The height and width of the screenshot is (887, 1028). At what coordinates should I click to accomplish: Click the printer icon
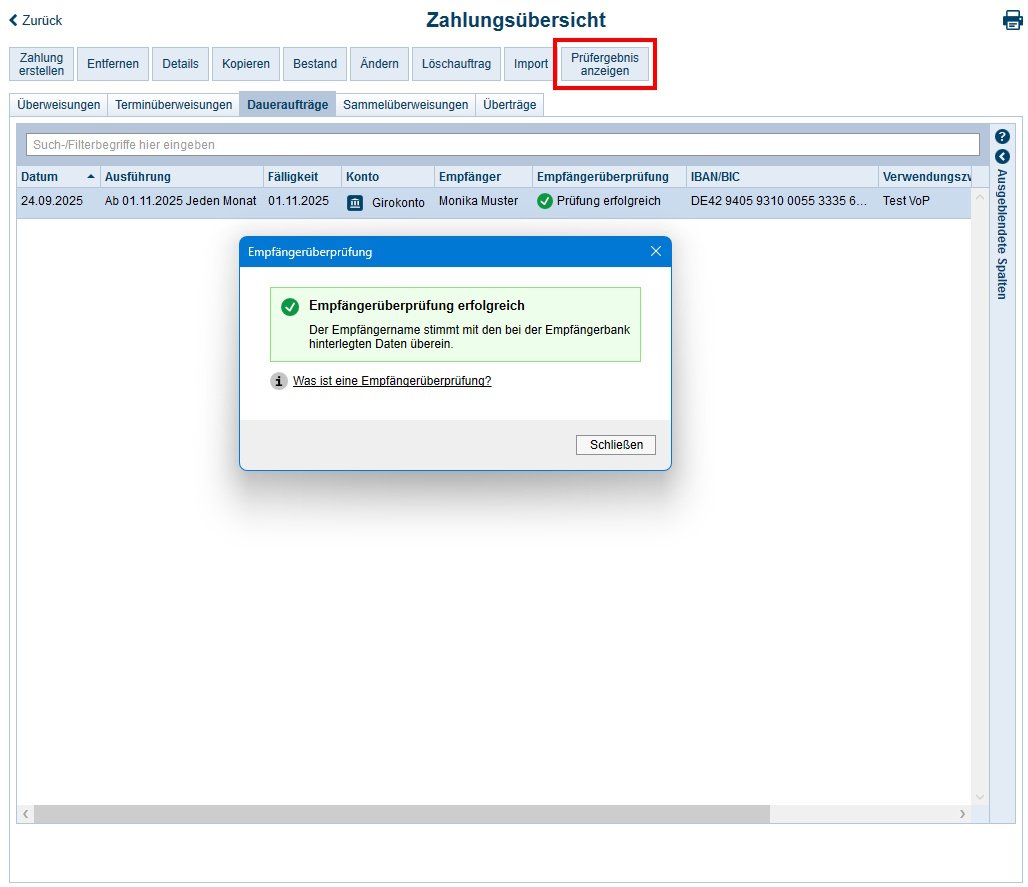tap(1012, 20)
